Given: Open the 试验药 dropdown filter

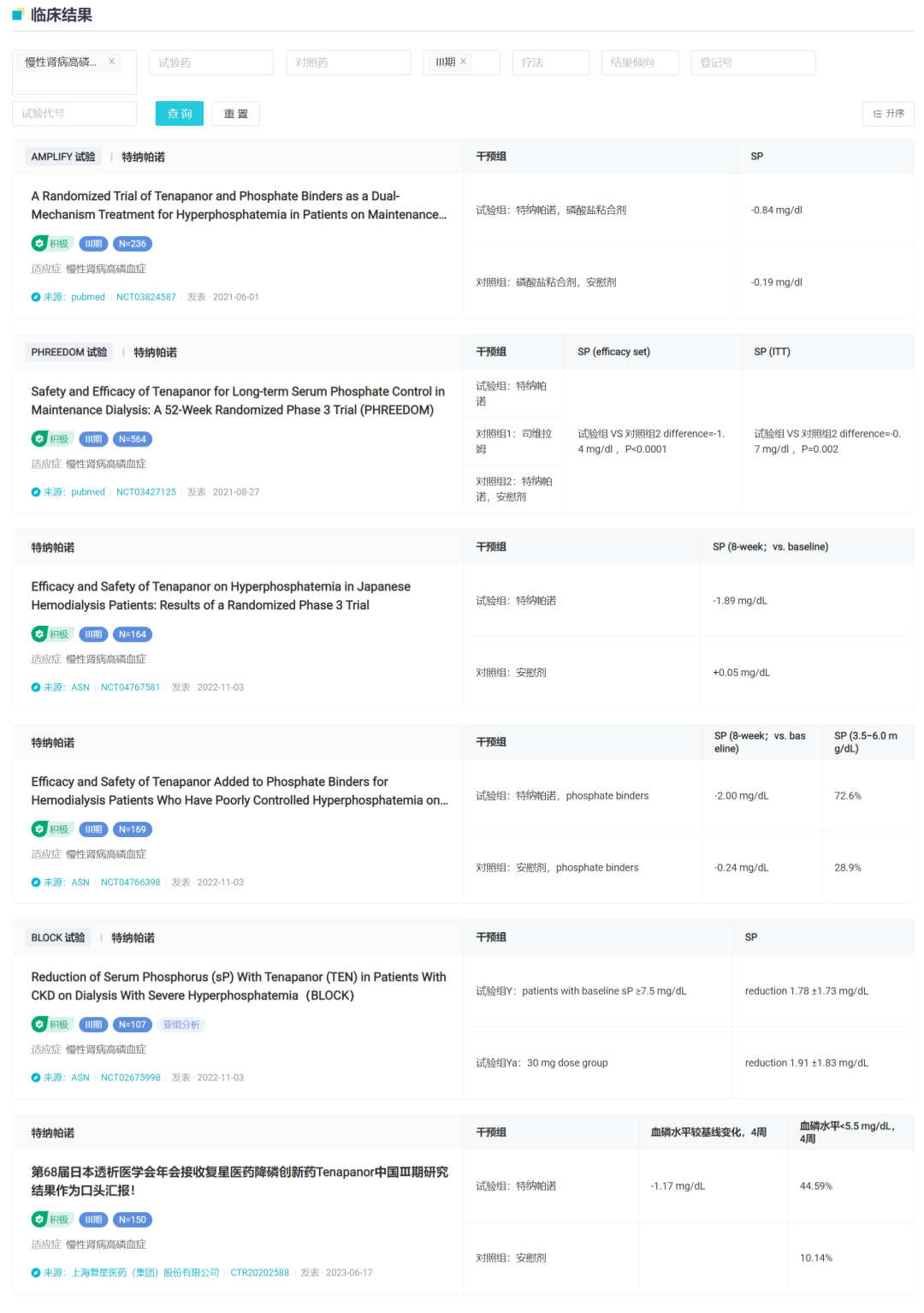Looking at the screenshot, I should point(210,62).
